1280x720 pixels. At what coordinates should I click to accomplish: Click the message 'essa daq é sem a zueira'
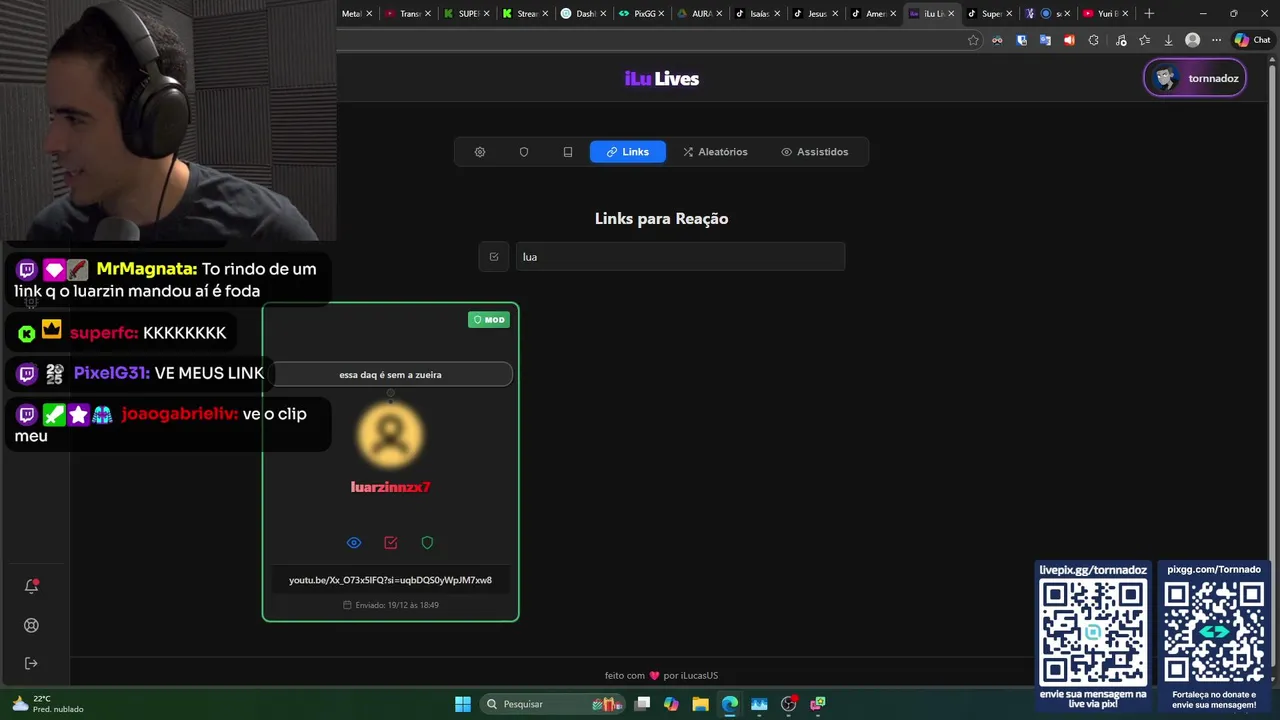(391, 375)
